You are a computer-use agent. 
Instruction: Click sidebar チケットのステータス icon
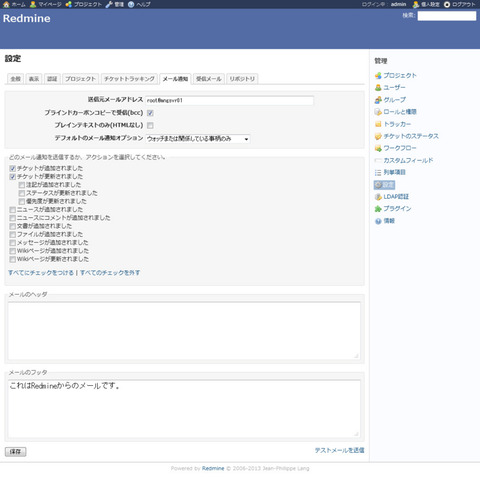click(x=378, y=136)
